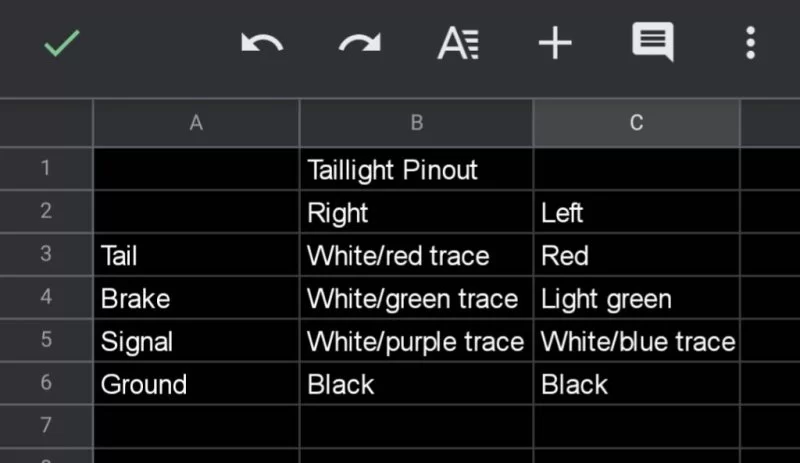Viewport: 800px width, 463px height.
Task: Select the White/purple trace cell
Action: [x=416, y=342]
